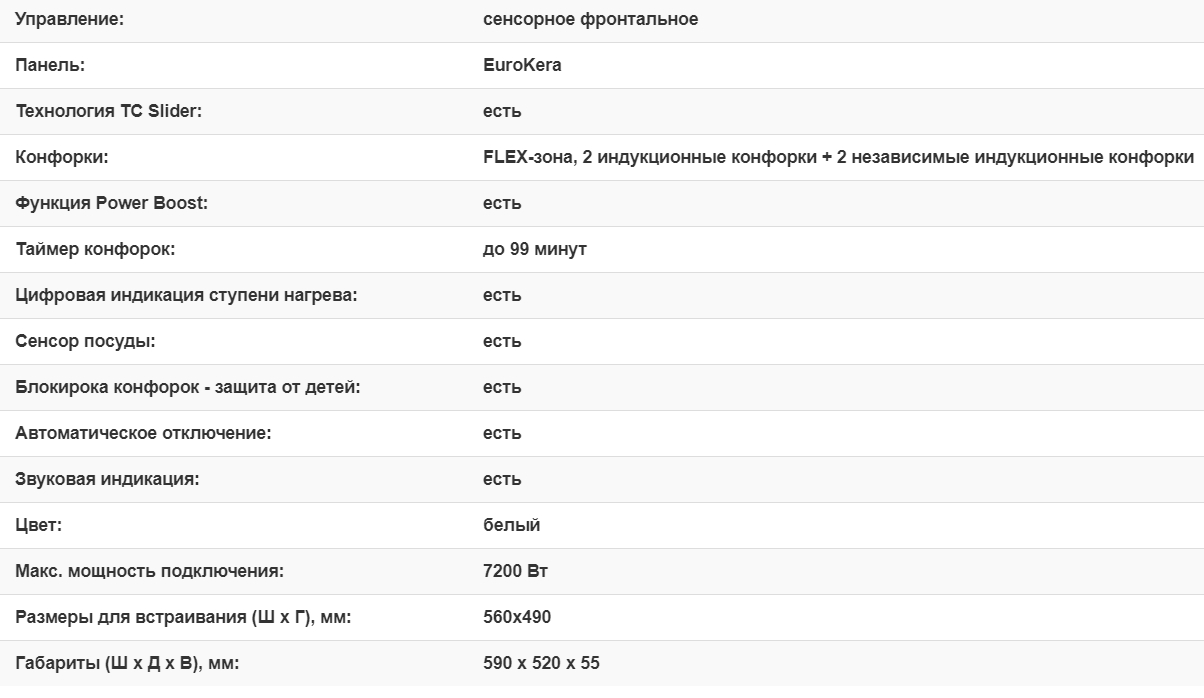Screen dimensions: 1204x698
Task: Select the "590 x 520 x 55" dimensions value
Action: click(x=541, y=663)
